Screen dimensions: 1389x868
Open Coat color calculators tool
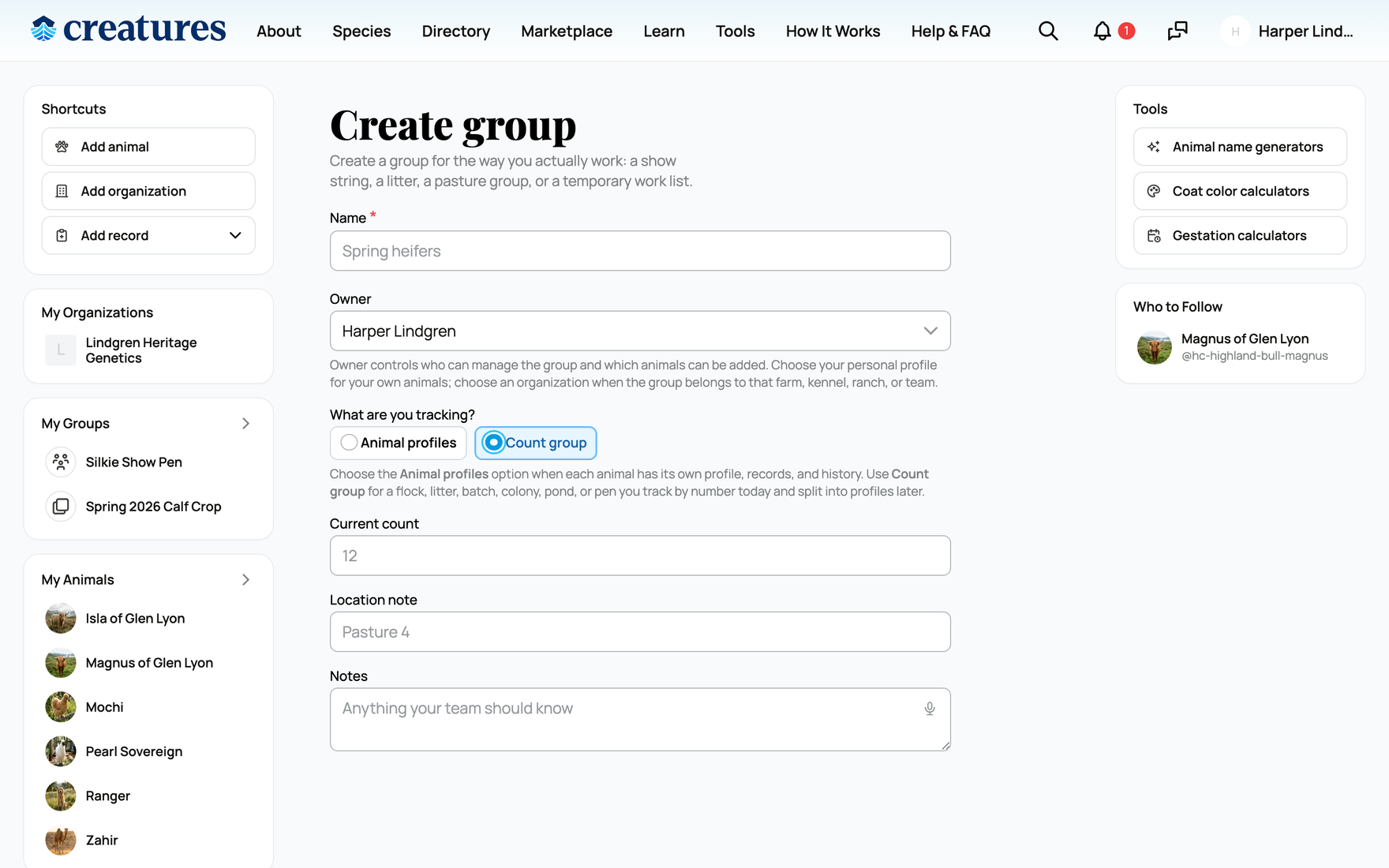[1240, 191]
